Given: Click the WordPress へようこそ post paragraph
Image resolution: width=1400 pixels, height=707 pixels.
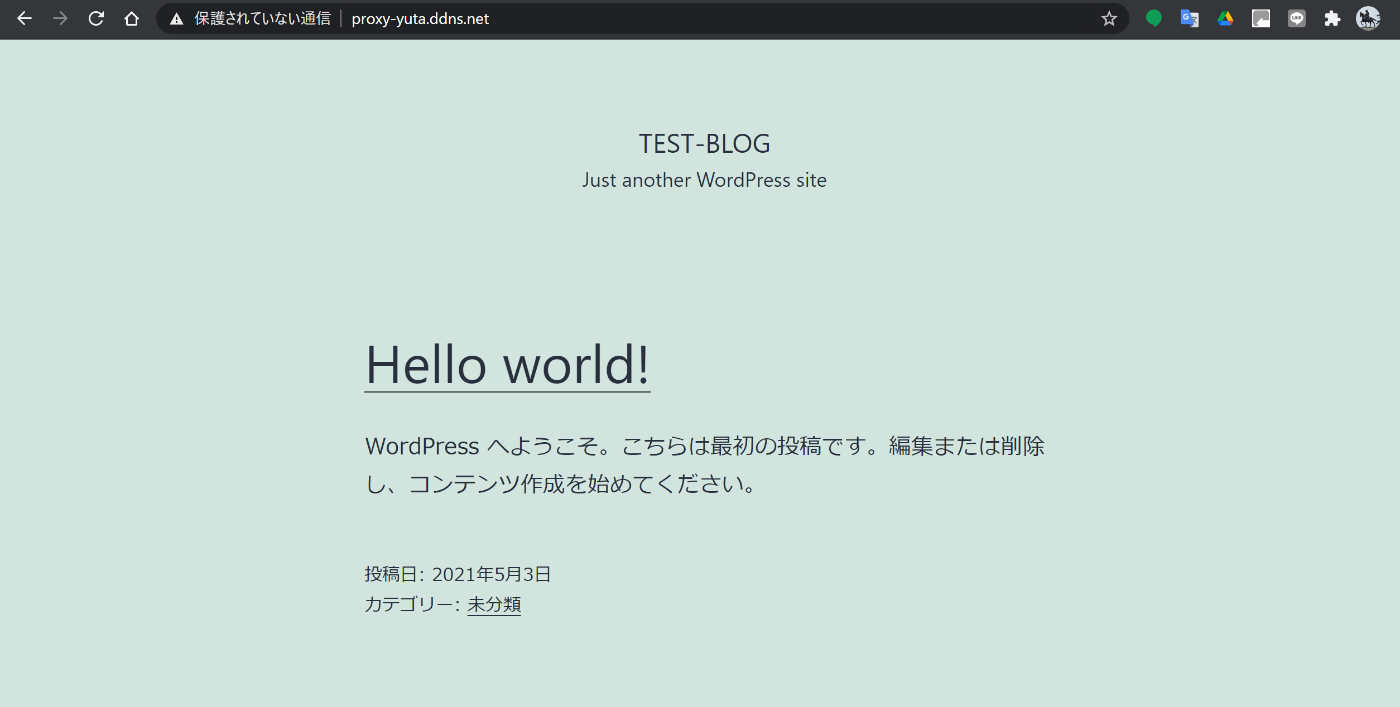Looking at the screenshot, I should tap(705, 465).
